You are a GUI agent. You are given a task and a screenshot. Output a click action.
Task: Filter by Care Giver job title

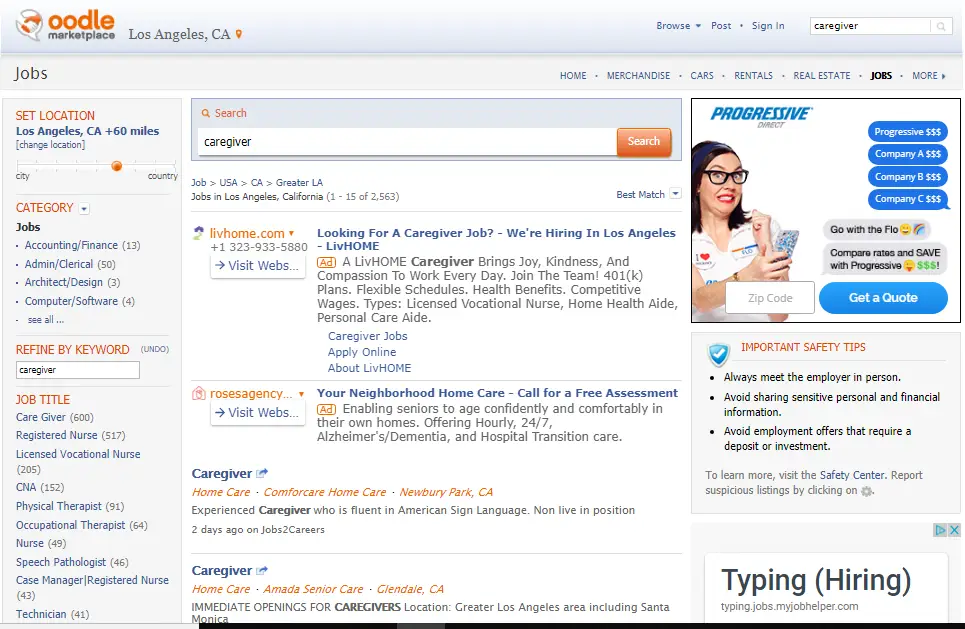click(41, 417)
